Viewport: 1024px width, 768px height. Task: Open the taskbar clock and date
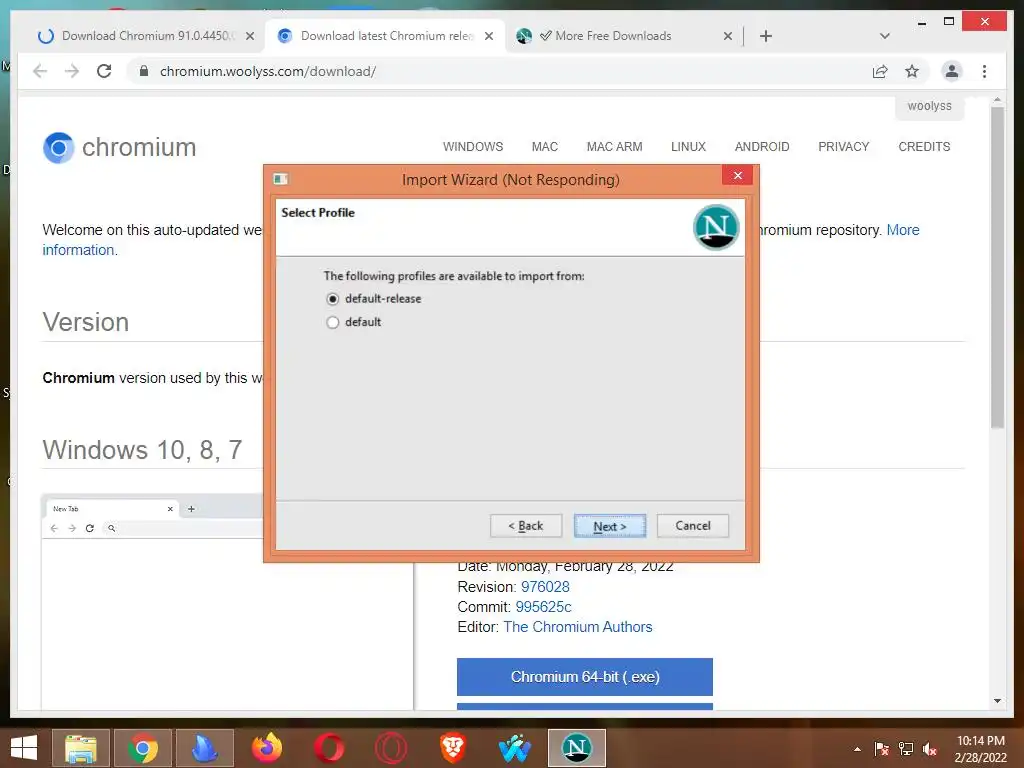tap(980, 749)
